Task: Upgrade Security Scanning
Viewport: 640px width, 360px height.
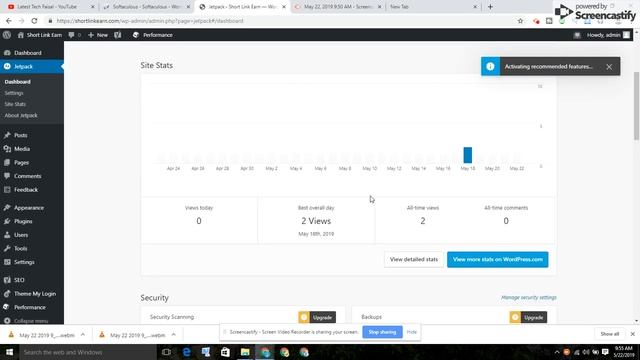Action: (x=317, y=317)
